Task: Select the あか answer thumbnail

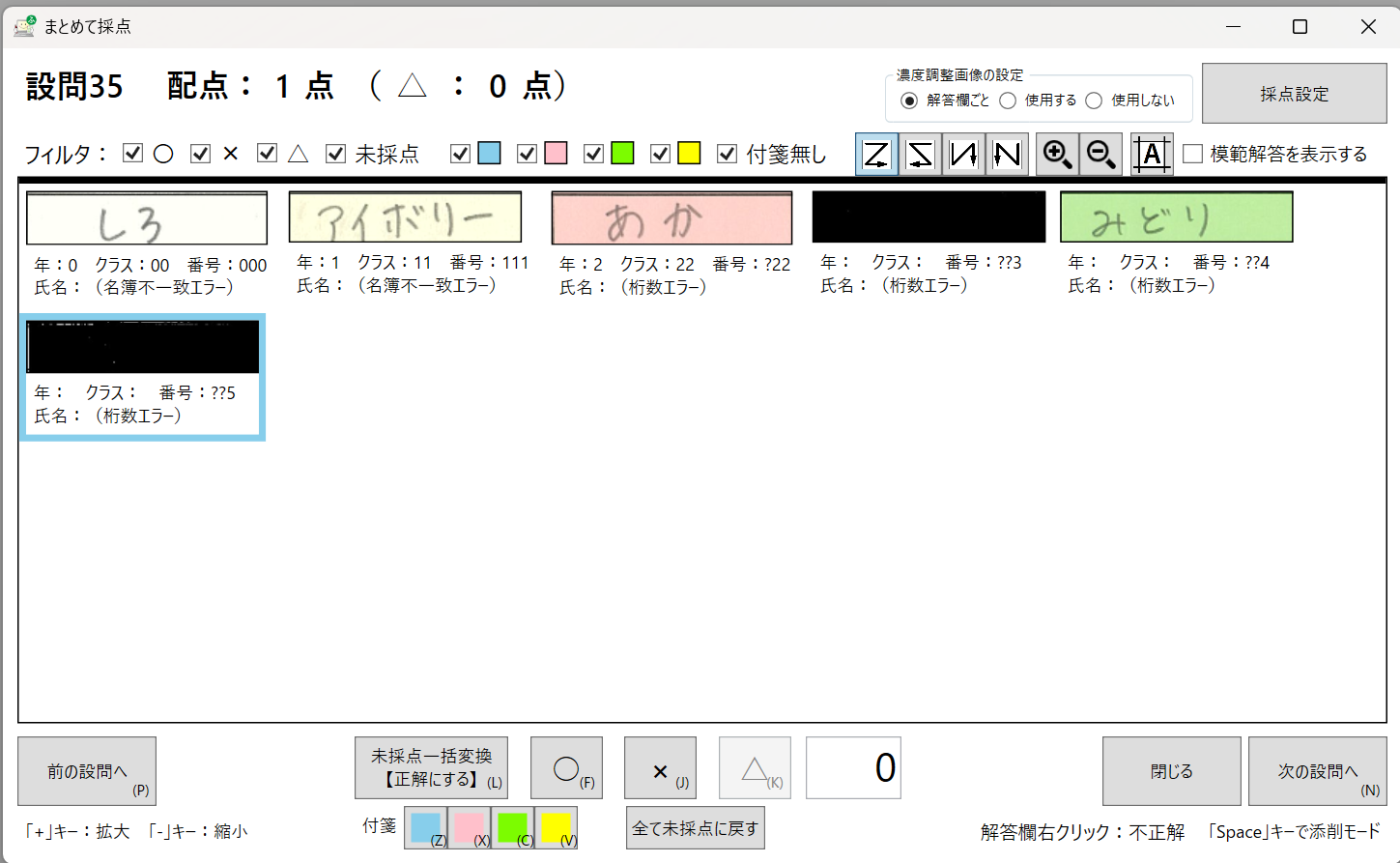Action: pyautogui.click(x=671, y=218)
